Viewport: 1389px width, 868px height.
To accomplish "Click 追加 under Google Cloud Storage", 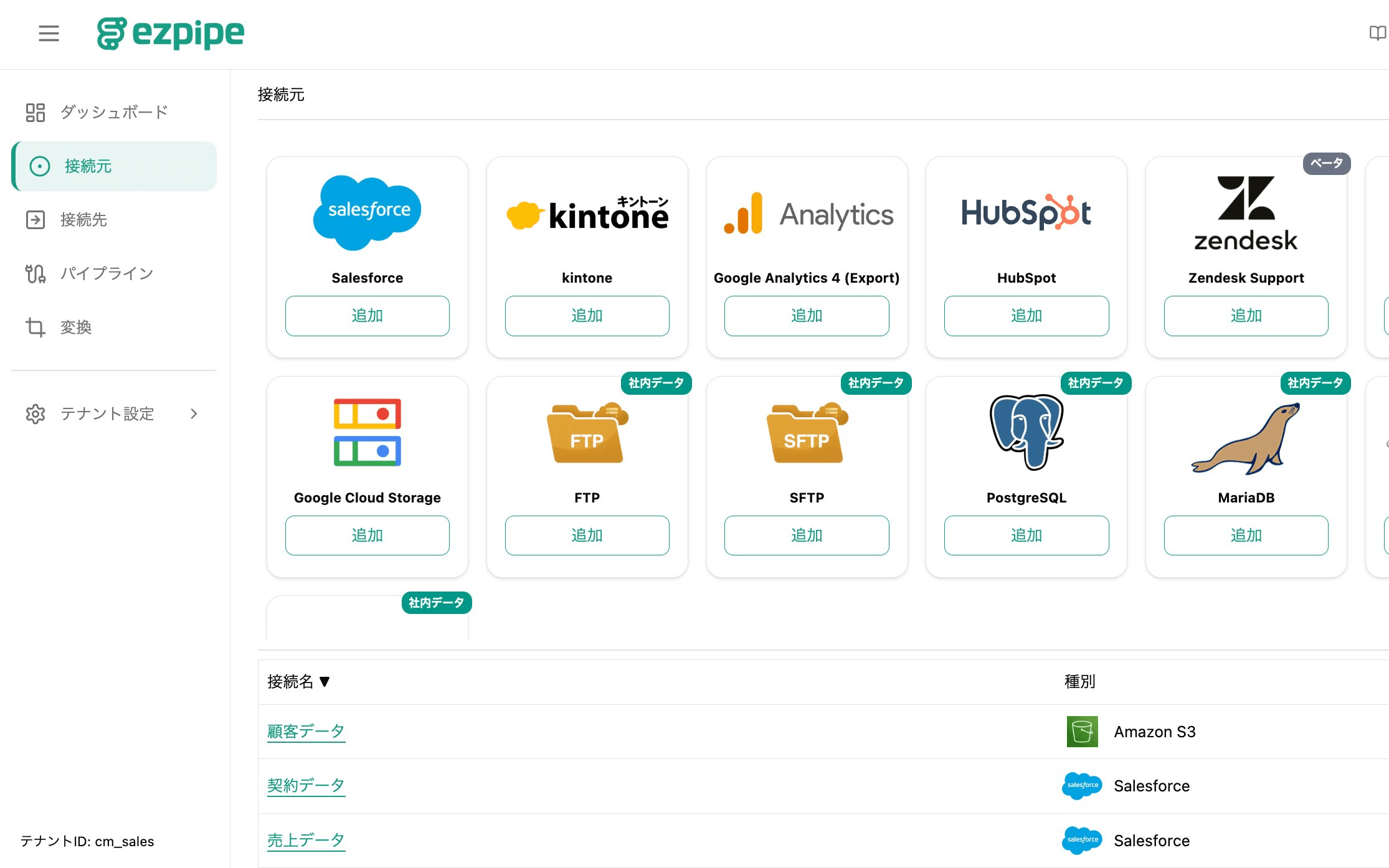I will pyautogui.click(x=367, y=535).
